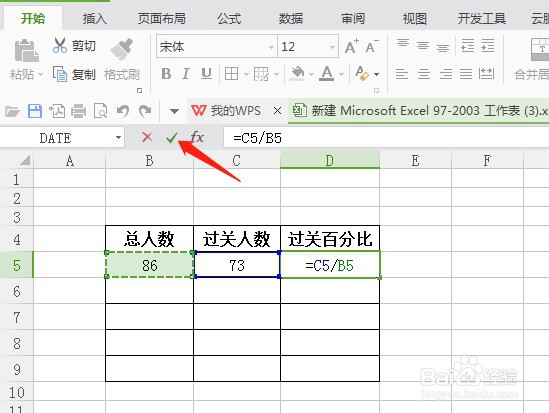
Task: Decrease font size with A- icon
Action: [372, 46]
